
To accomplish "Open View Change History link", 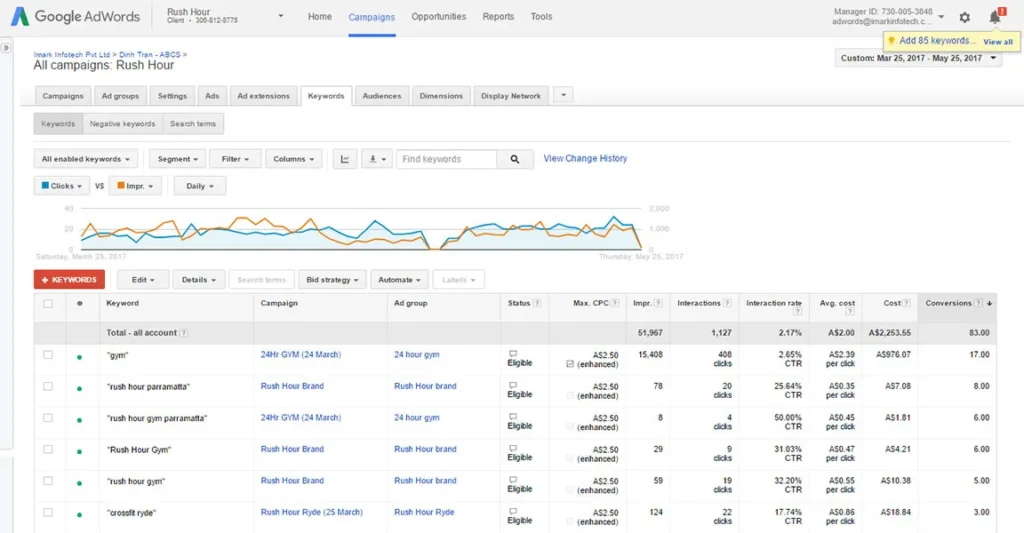I will point(585,158).
